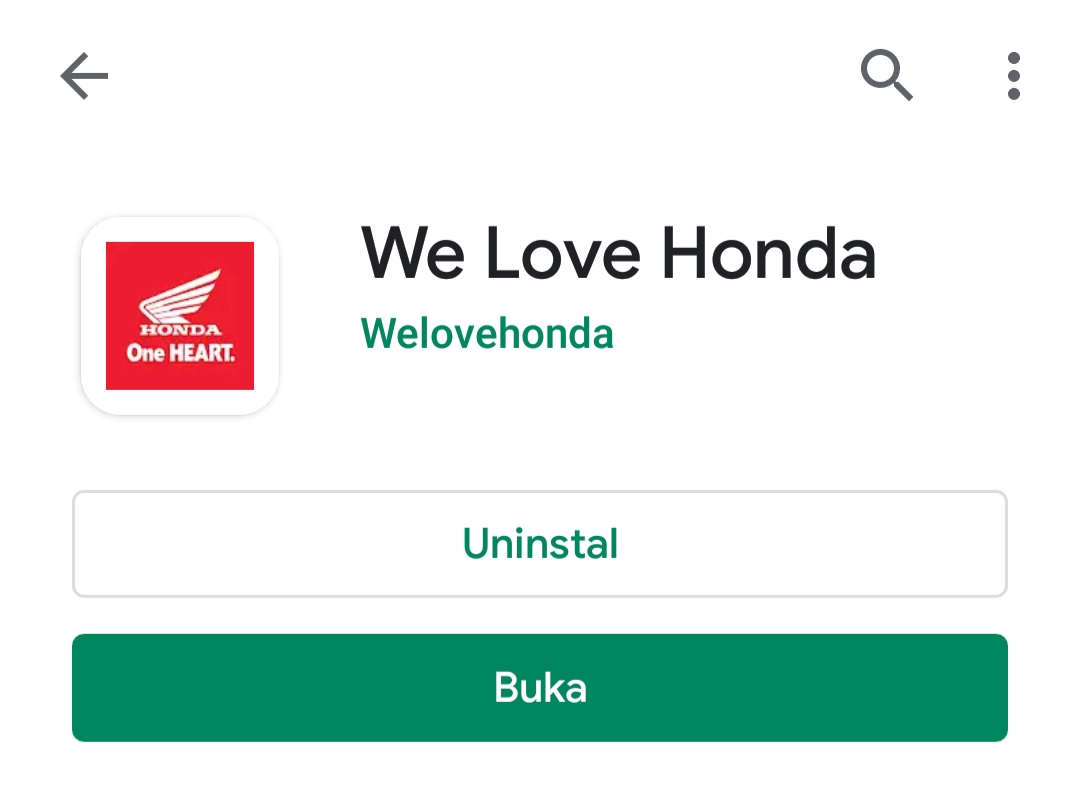The image size is (1080, 797).
Task: Search the Play Store via magnifying glass
Action: point(886,75)
